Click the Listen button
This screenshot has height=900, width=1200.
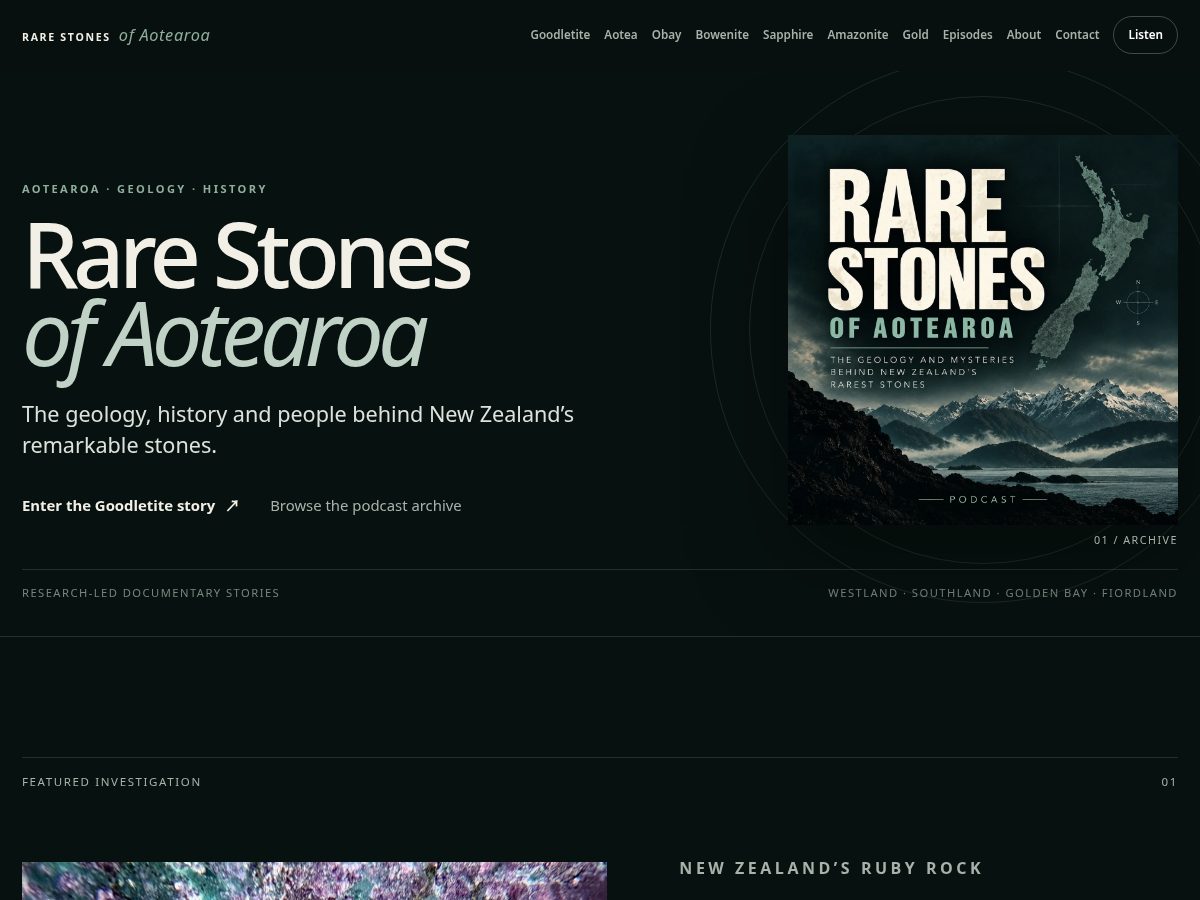1145,35
